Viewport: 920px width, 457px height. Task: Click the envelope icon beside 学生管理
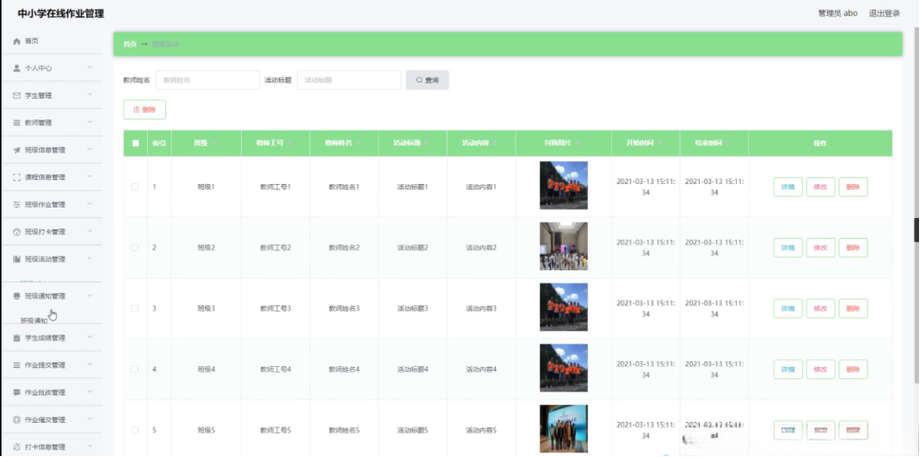click(x=16, y=96)
